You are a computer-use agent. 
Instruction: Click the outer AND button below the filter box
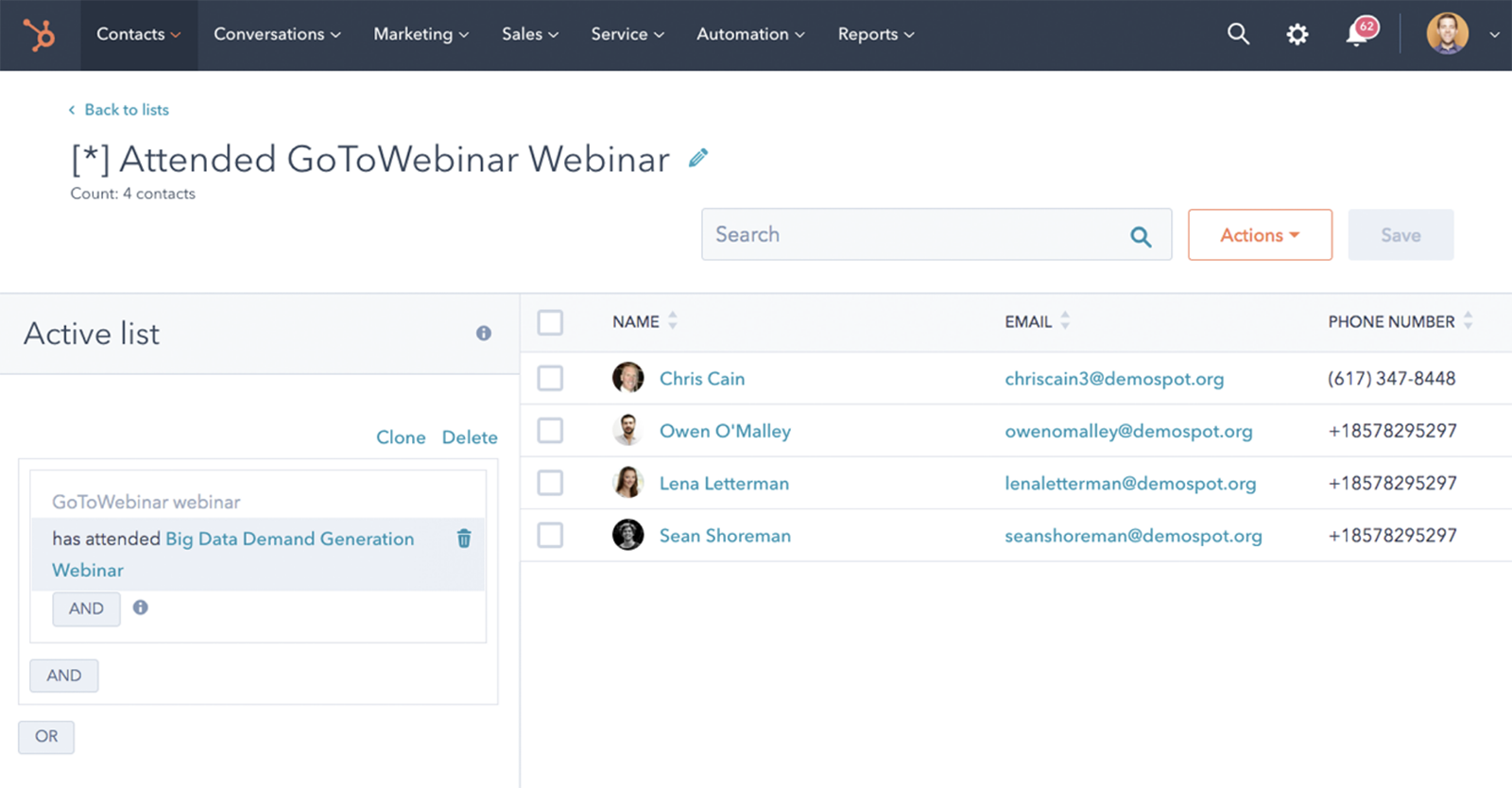coord(64,676)
